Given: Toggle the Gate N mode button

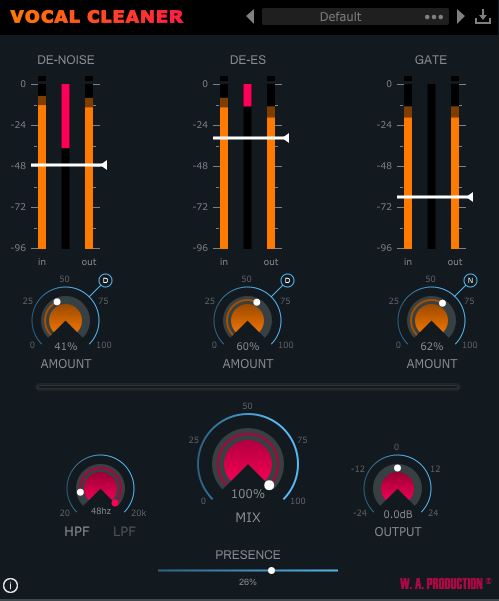Looking at the screenshot, I should pos(470,281).
